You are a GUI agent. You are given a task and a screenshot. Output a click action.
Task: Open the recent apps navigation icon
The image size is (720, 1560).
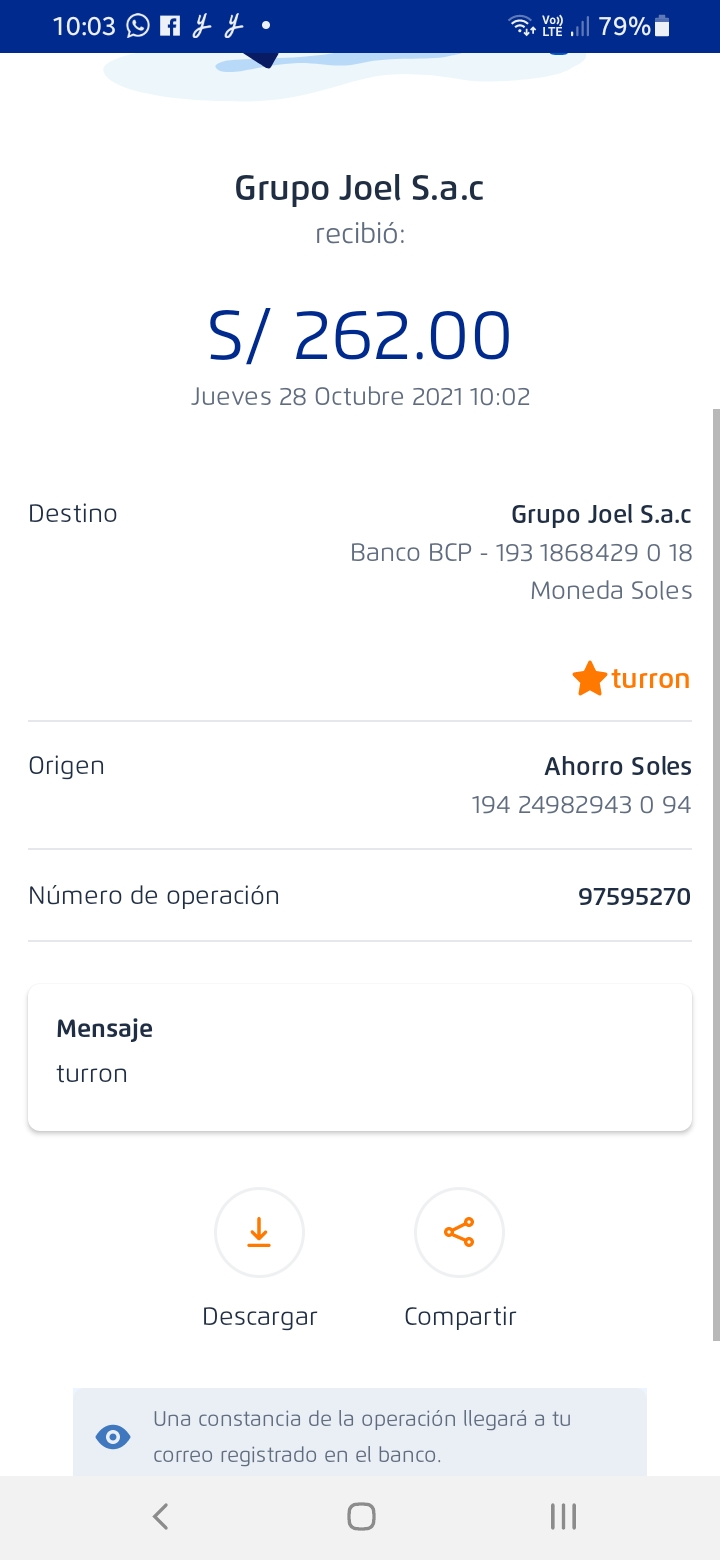click(563, 1517)
